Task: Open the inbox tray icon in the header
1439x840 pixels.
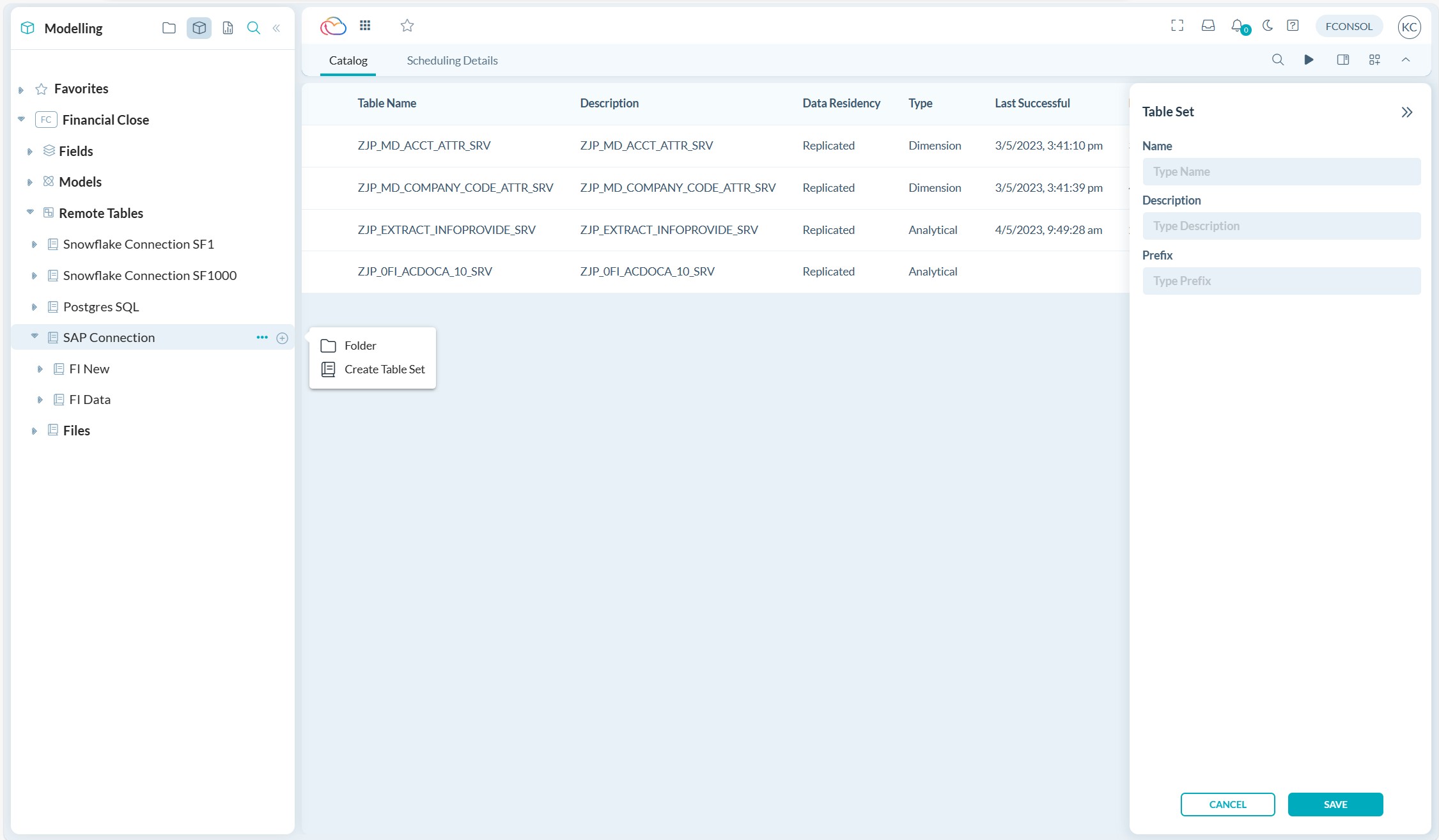Action: pos(1208,26)
